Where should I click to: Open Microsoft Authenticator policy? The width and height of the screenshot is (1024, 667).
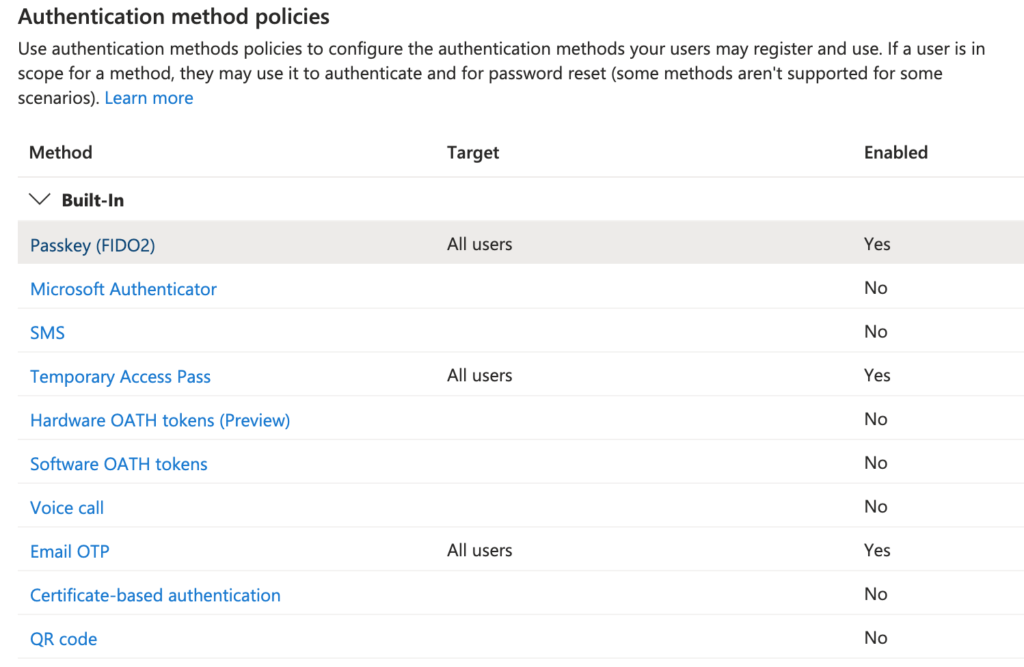pyautogui.click(x=123, y=289)
